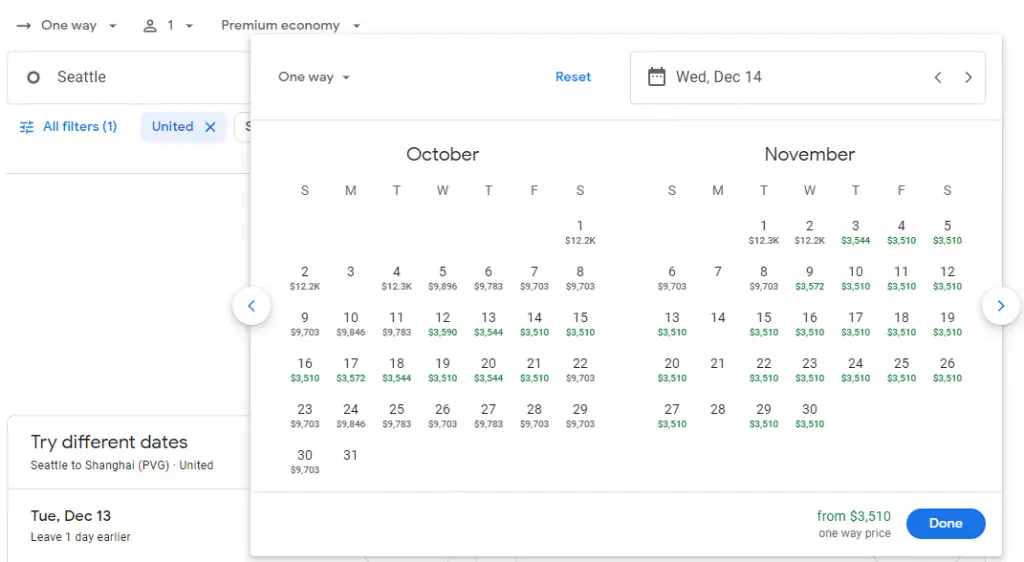Open the Premium economy class dropdown
The width and height of the screenshot is (1024, 562).
click(290, 26)
